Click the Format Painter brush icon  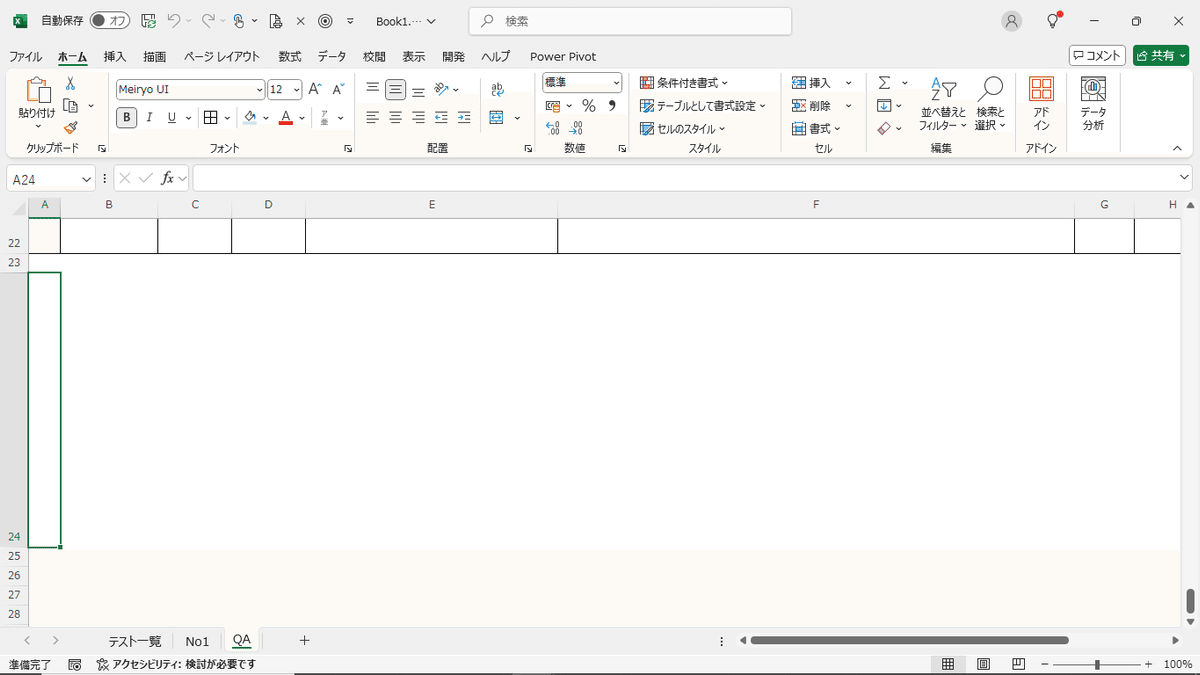pos(71,127)
